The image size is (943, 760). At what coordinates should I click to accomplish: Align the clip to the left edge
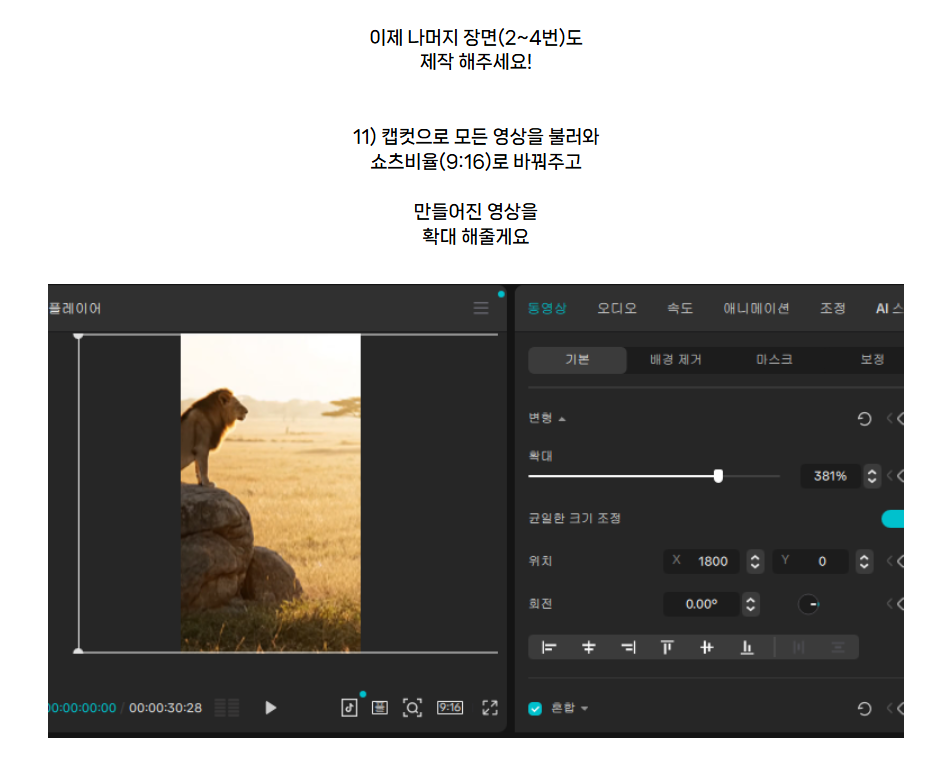(549, 647)
